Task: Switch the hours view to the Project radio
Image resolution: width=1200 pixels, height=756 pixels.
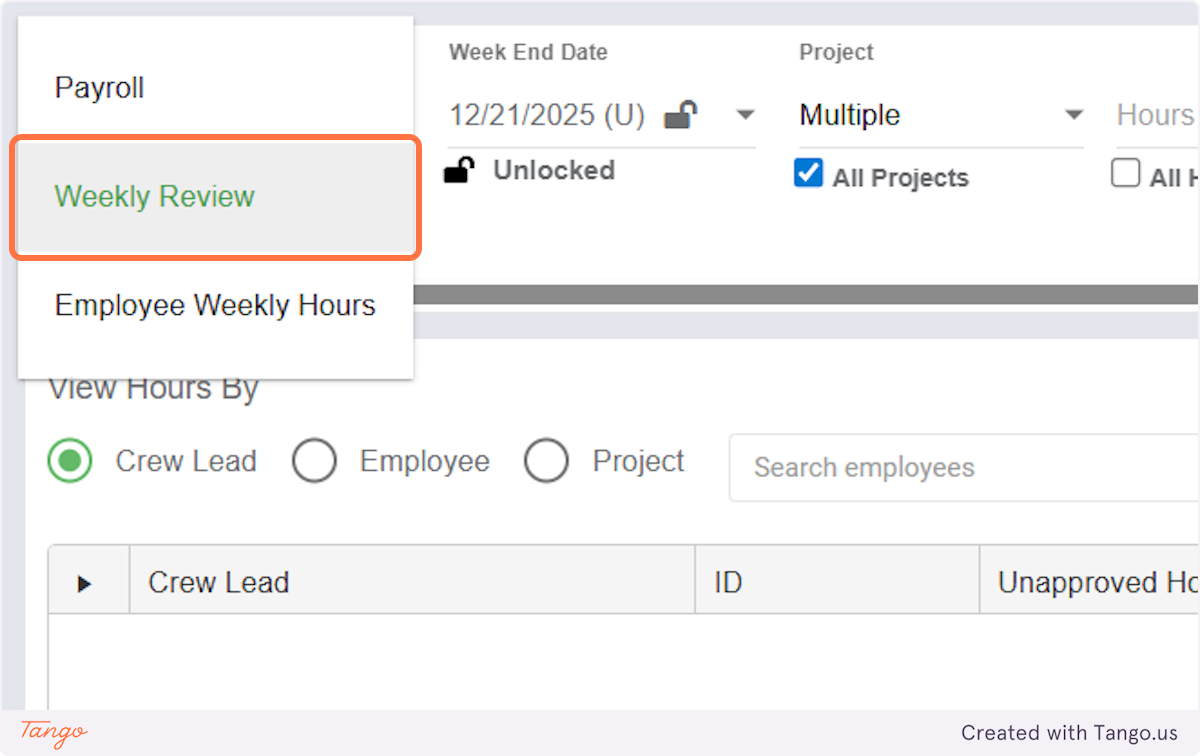Action: 547,462
